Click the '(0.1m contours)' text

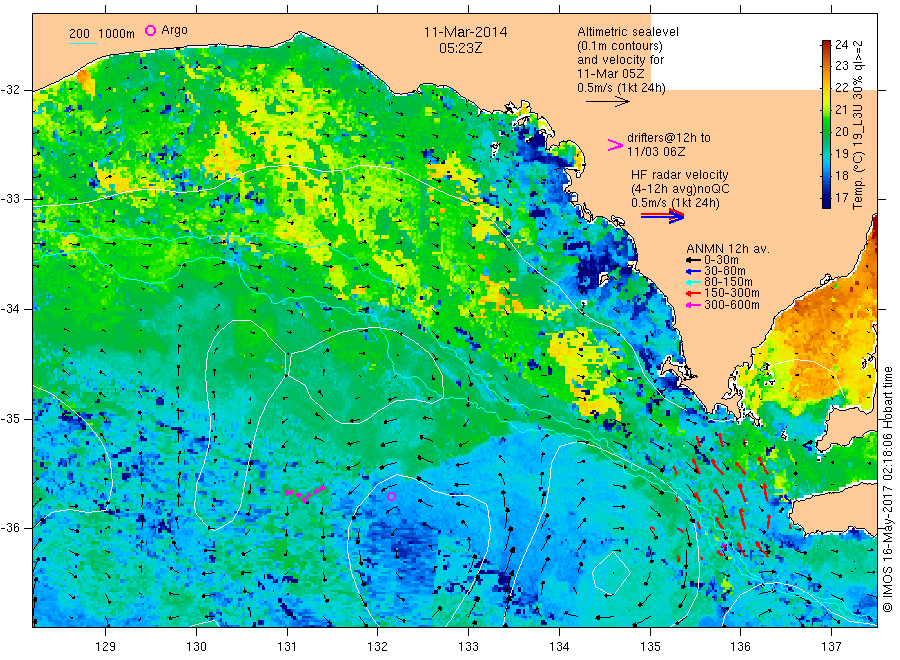click(620, 46)
